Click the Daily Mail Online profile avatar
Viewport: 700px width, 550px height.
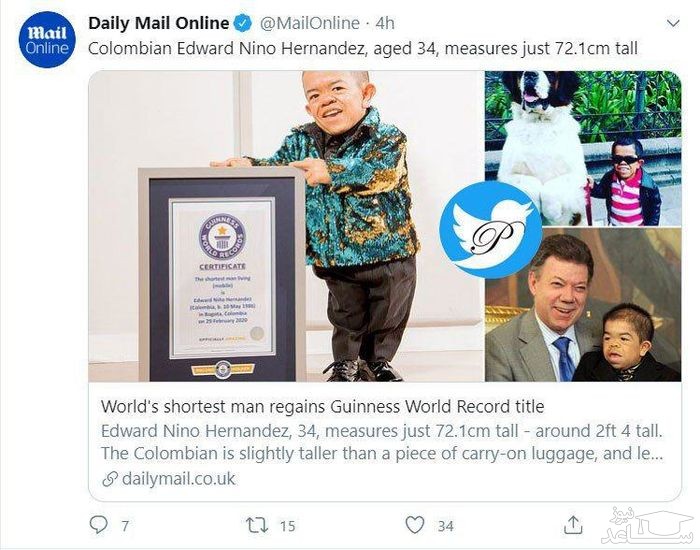click(x=46, y=39)
